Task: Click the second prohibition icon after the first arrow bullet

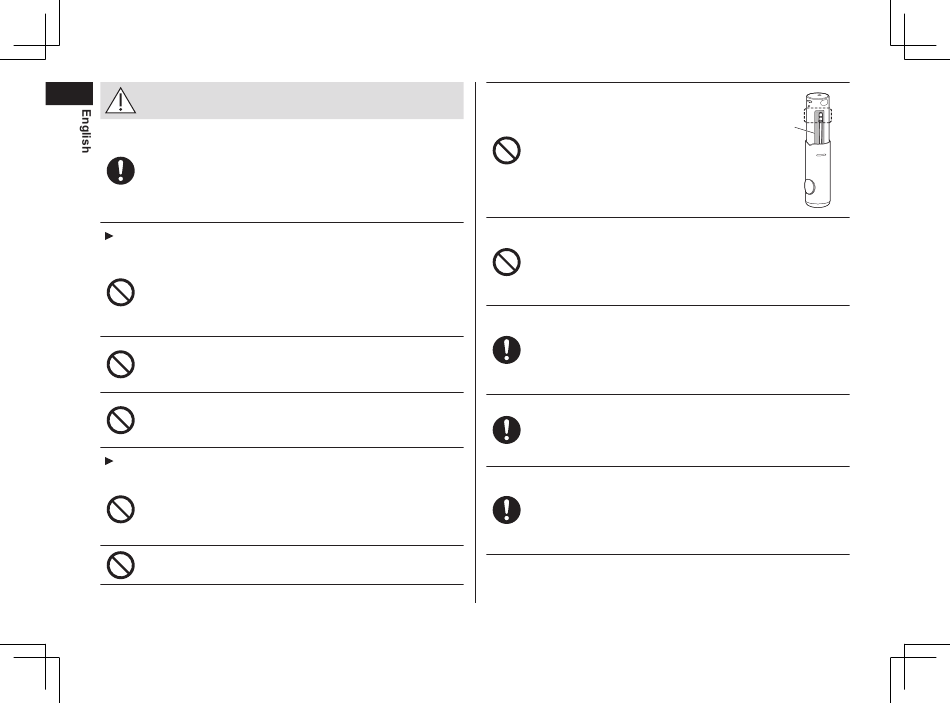Action: point(122,364)
